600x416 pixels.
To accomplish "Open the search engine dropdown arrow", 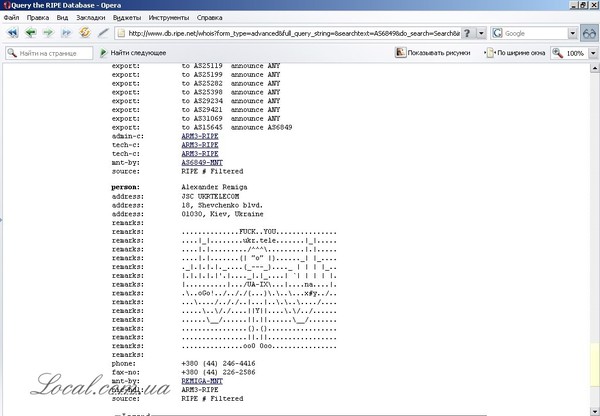I will [x=572, y=33].
